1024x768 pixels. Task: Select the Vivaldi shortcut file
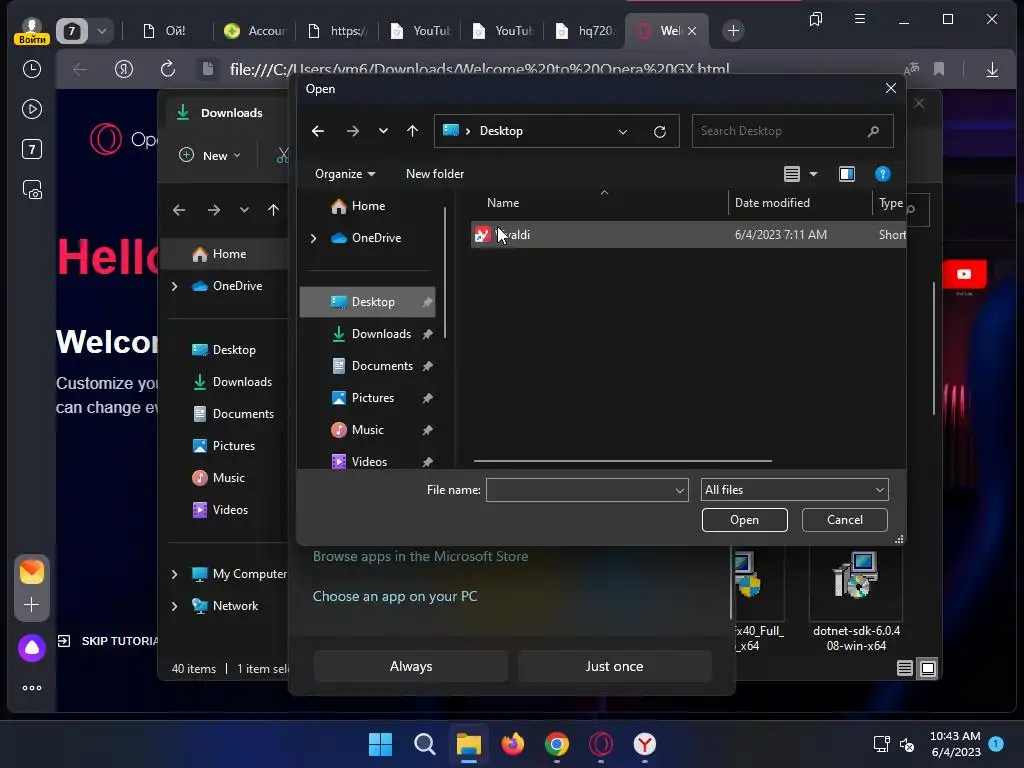(688, 234)
